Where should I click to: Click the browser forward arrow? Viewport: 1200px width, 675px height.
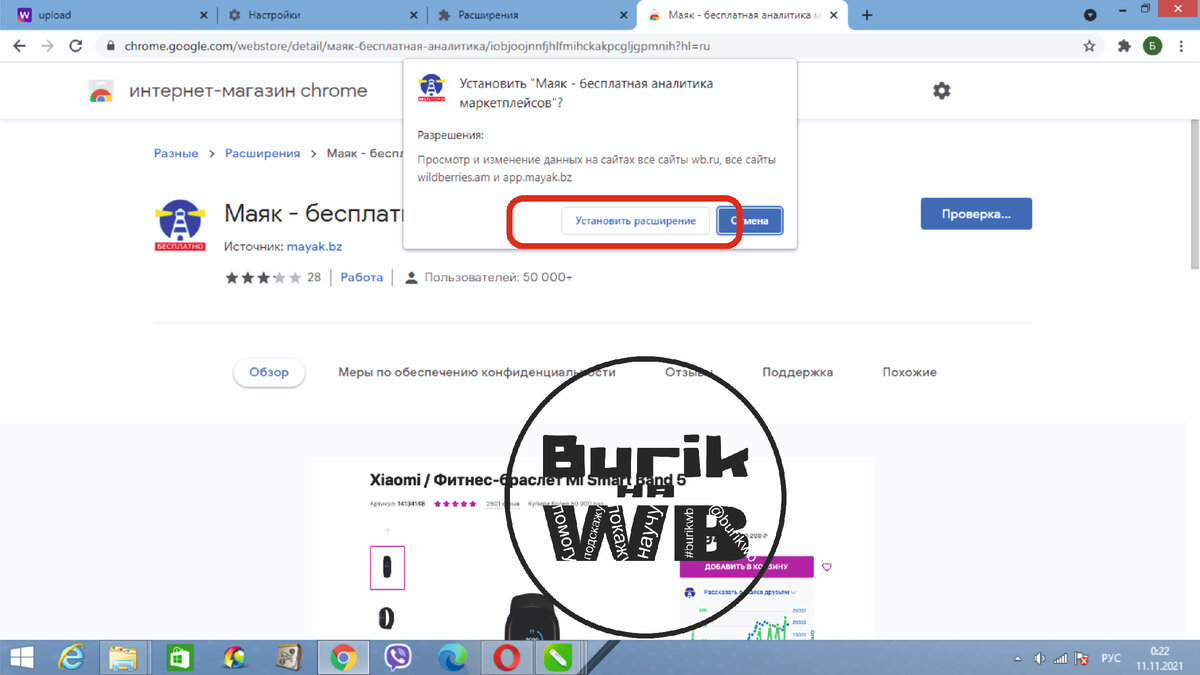(x=47, y=46)
